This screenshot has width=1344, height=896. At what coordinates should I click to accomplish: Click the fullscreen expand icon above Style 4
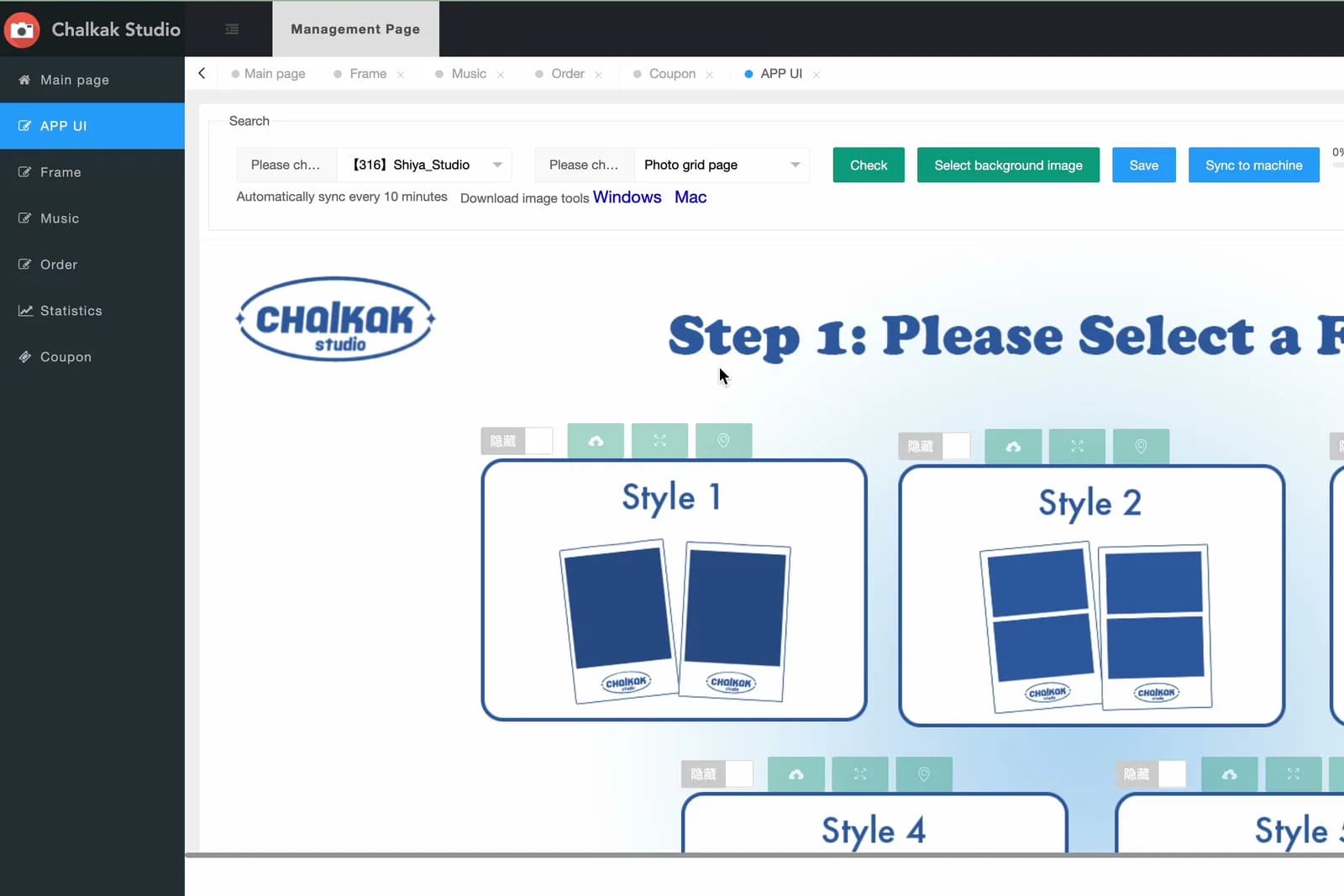coord(860,774)
